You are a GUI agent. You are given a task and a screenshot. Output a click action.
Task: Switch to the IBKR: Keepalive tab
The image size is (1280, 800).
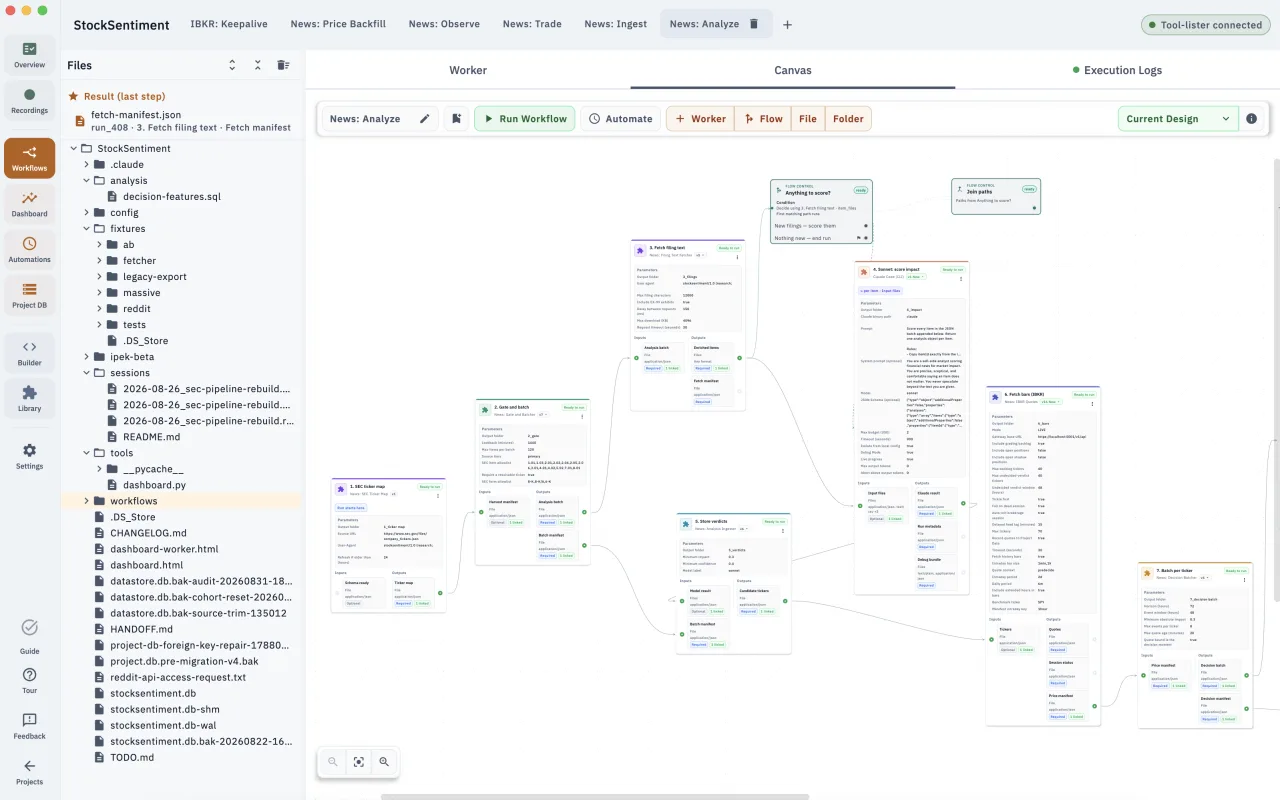229,24
